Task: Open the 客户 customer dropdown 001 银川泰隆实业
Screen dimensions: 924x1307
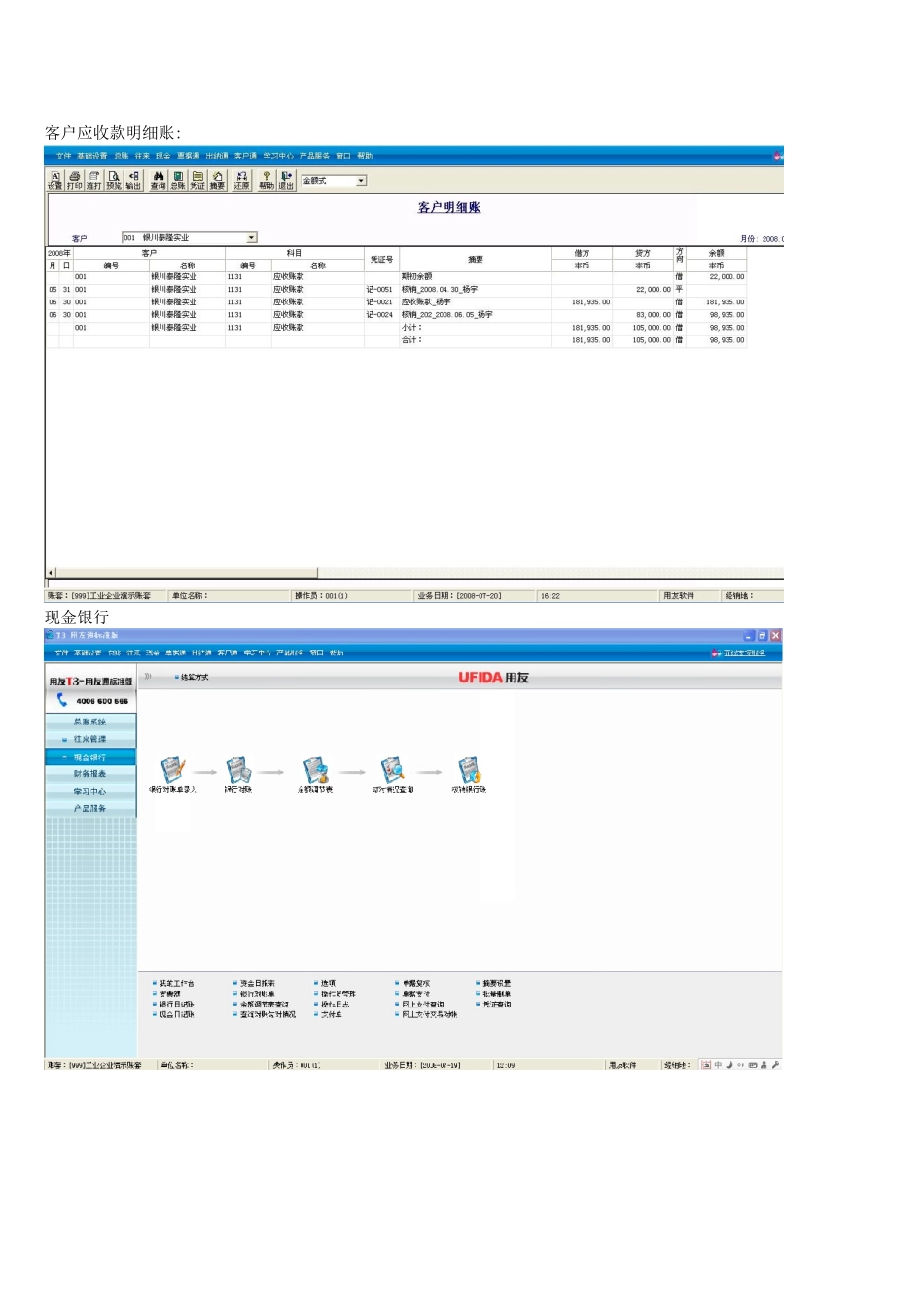Action: click(189, 237)
